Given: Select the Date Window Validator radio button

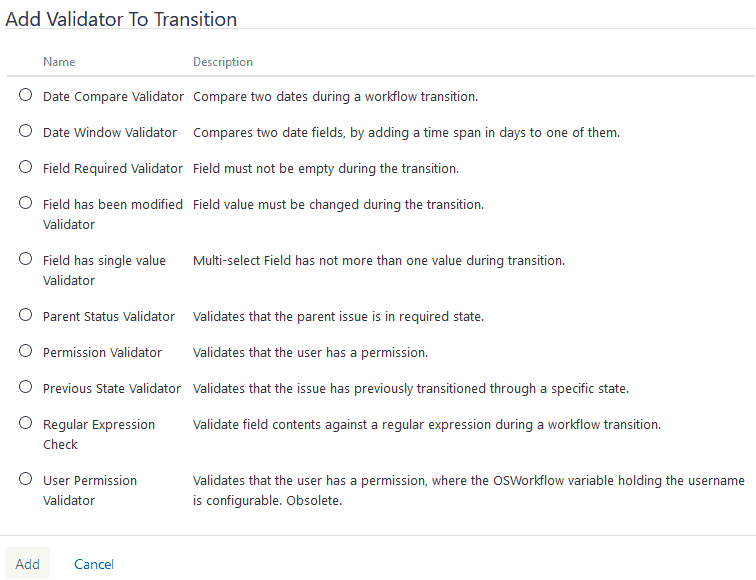Looking at the screenshot, I should click(26, 131).
